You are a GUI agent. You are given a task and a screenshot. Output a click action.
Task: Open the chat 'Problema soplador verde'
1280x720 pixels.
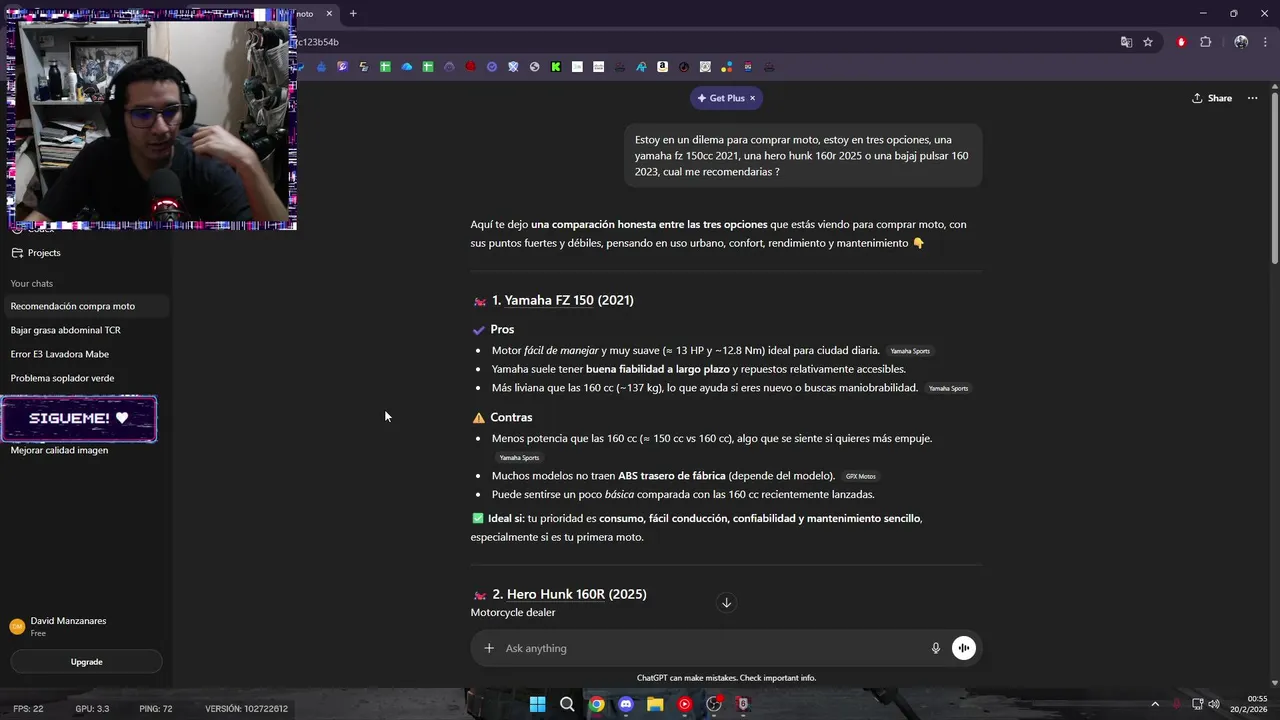point(62,378)
